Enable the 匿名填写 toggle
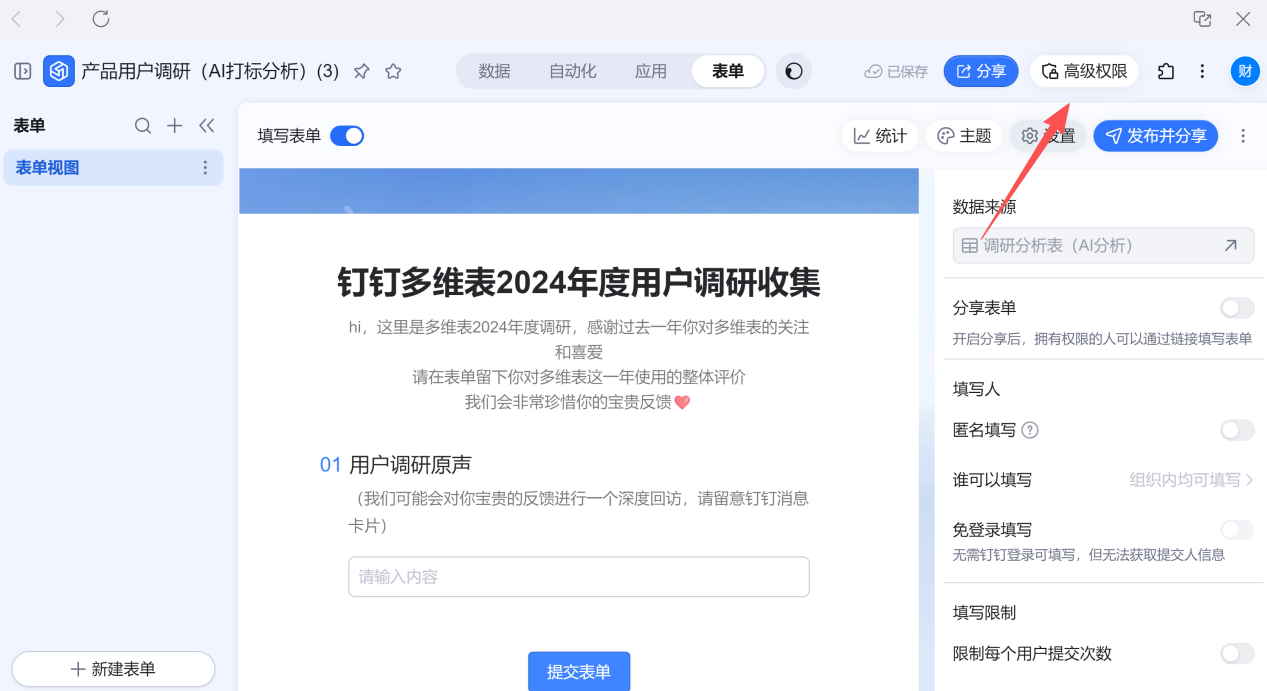Screen dimensions: 1267x691 [1237, 430]
